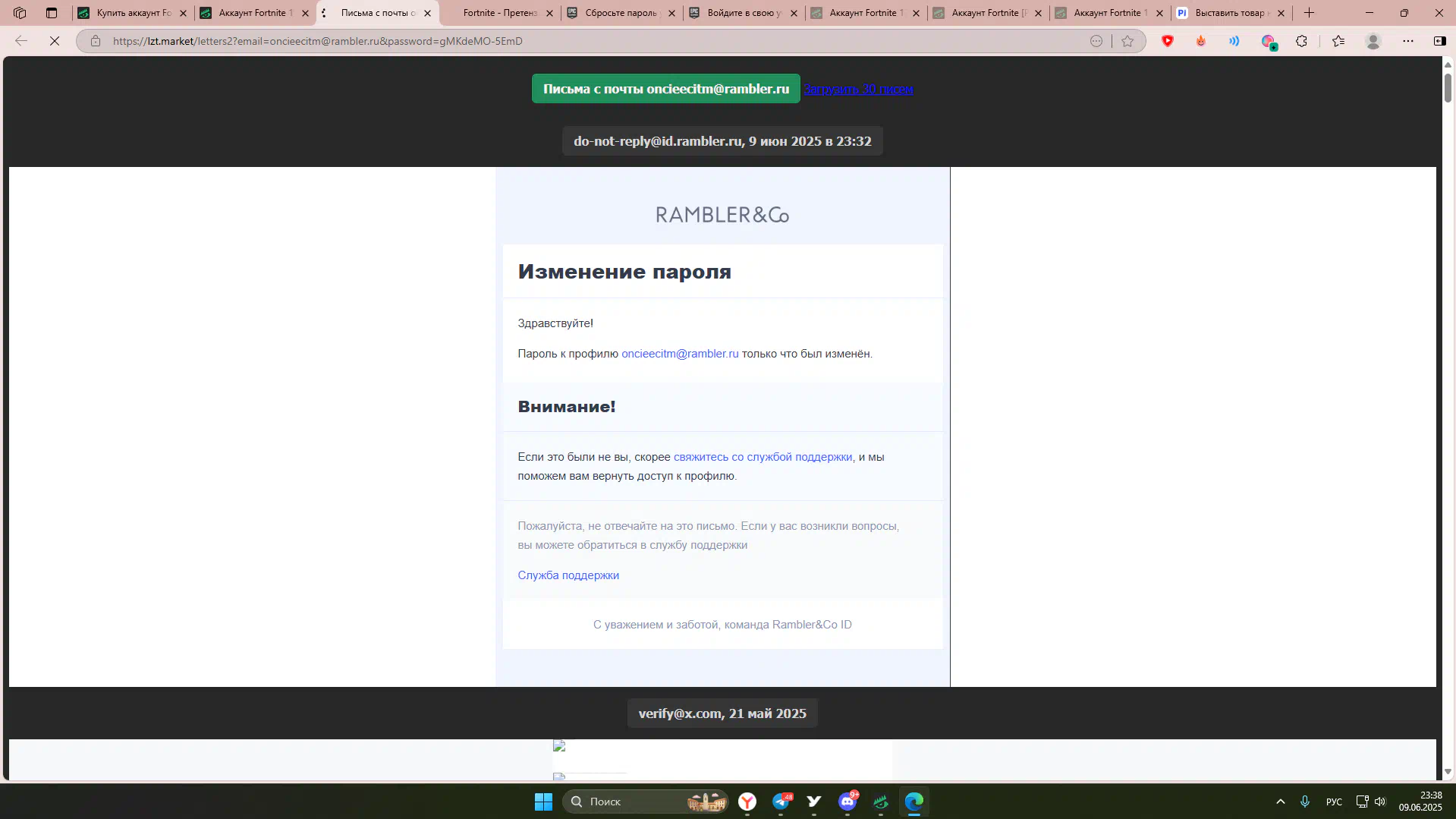Viewport: 1456px width, 819px height.
Task: Click the verify@x.com email header
Action: pyautogui.click(x=722, y=713)
